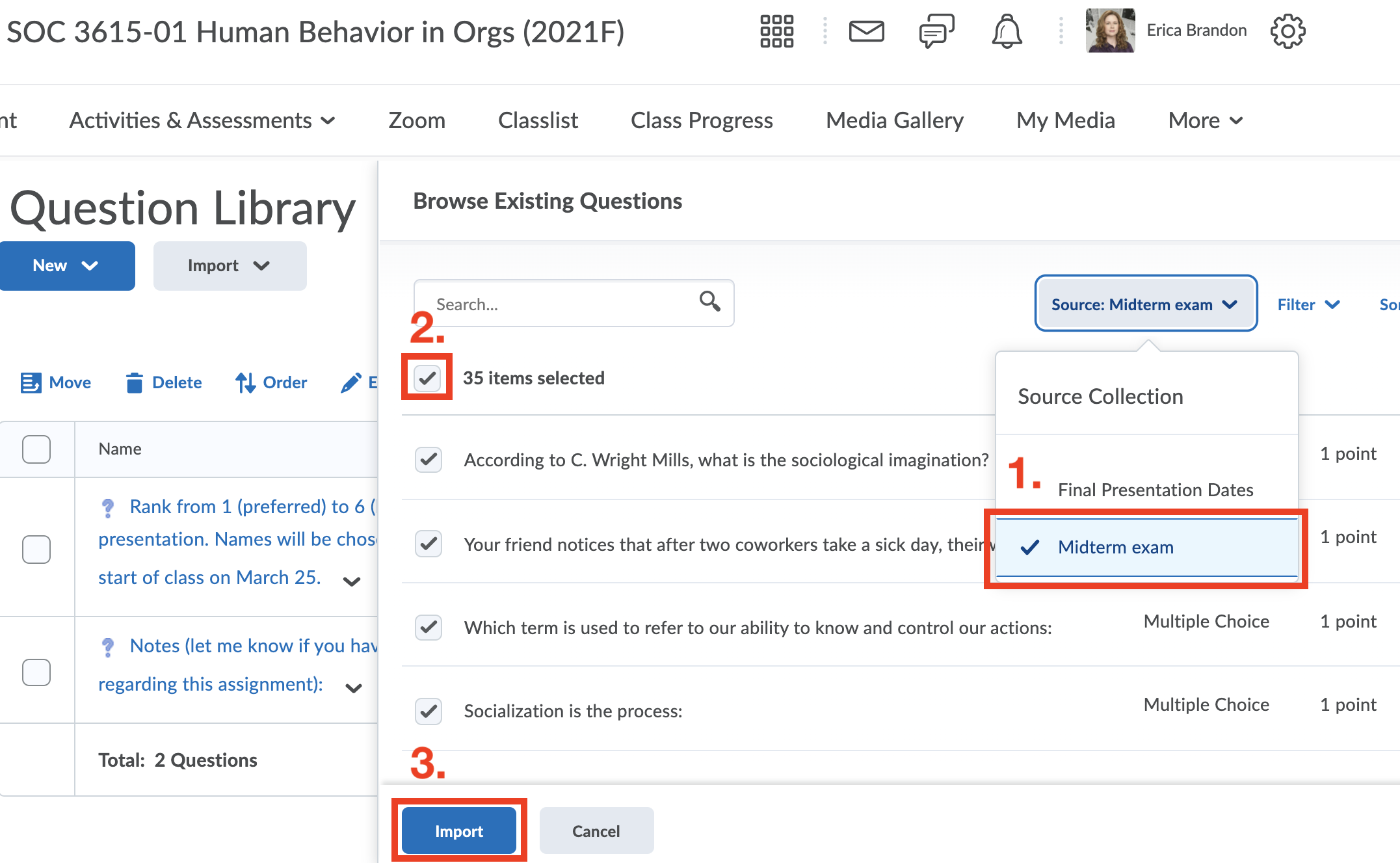Uncheck the Socialization is the process question
This screenshot has height=863, width=1400.
click(429, 711)
